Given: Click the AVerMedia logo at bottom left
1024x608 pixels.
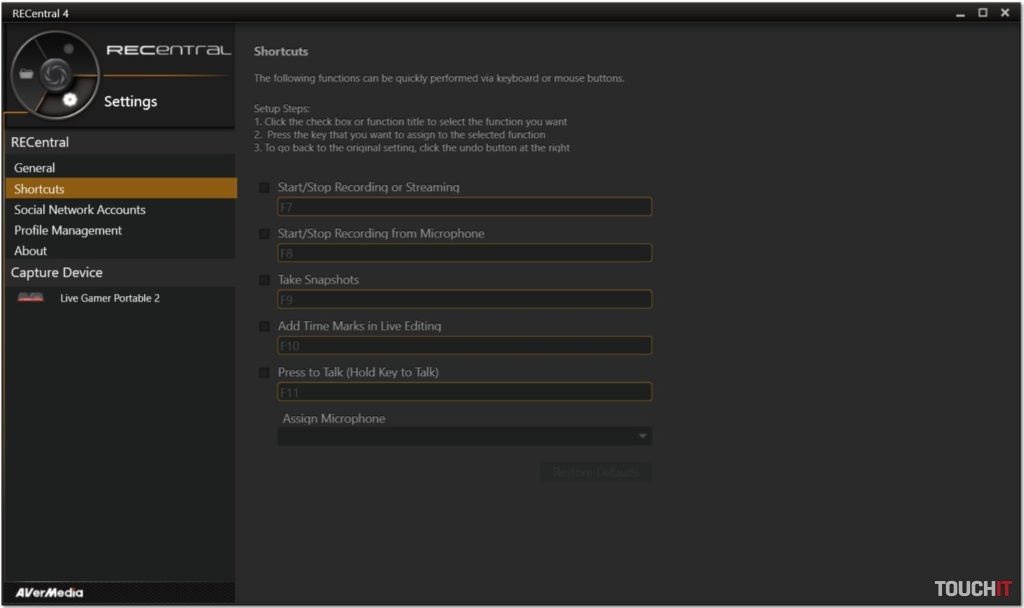Looking at the screenshot, I should pos(49,592).
